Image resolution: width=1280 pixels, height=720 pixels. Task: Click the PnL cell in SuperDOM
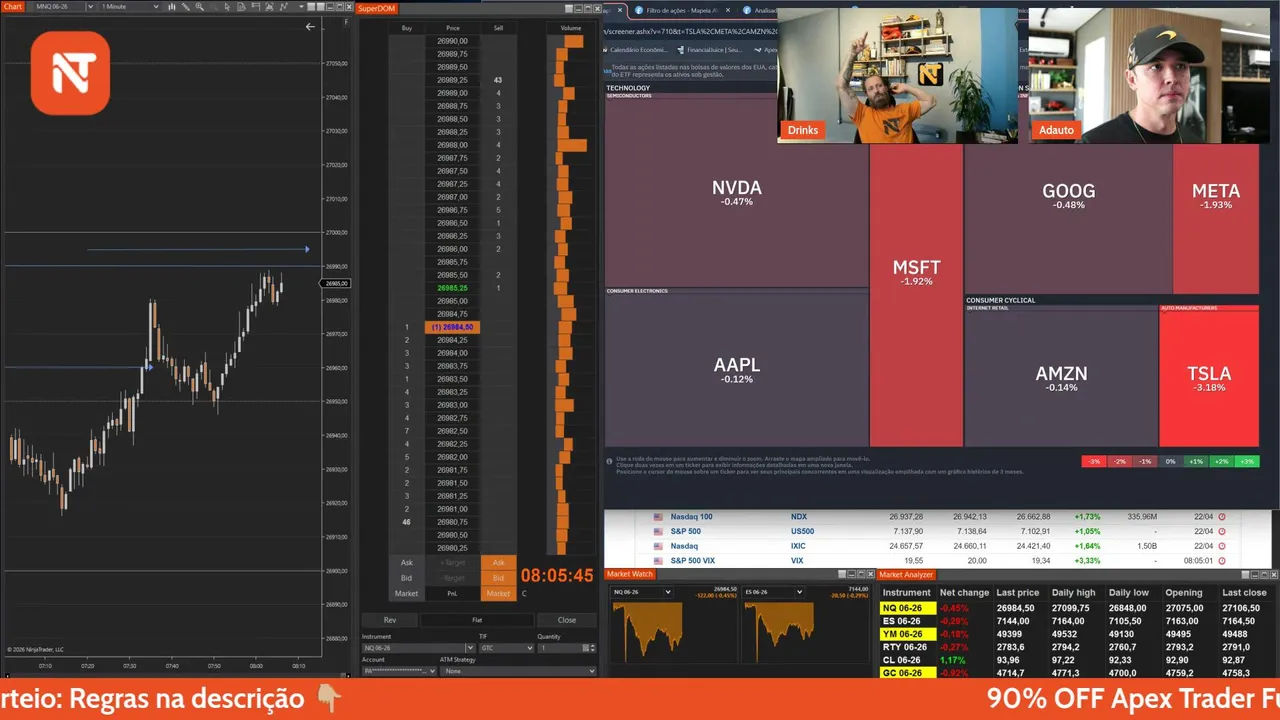[452, 594]
